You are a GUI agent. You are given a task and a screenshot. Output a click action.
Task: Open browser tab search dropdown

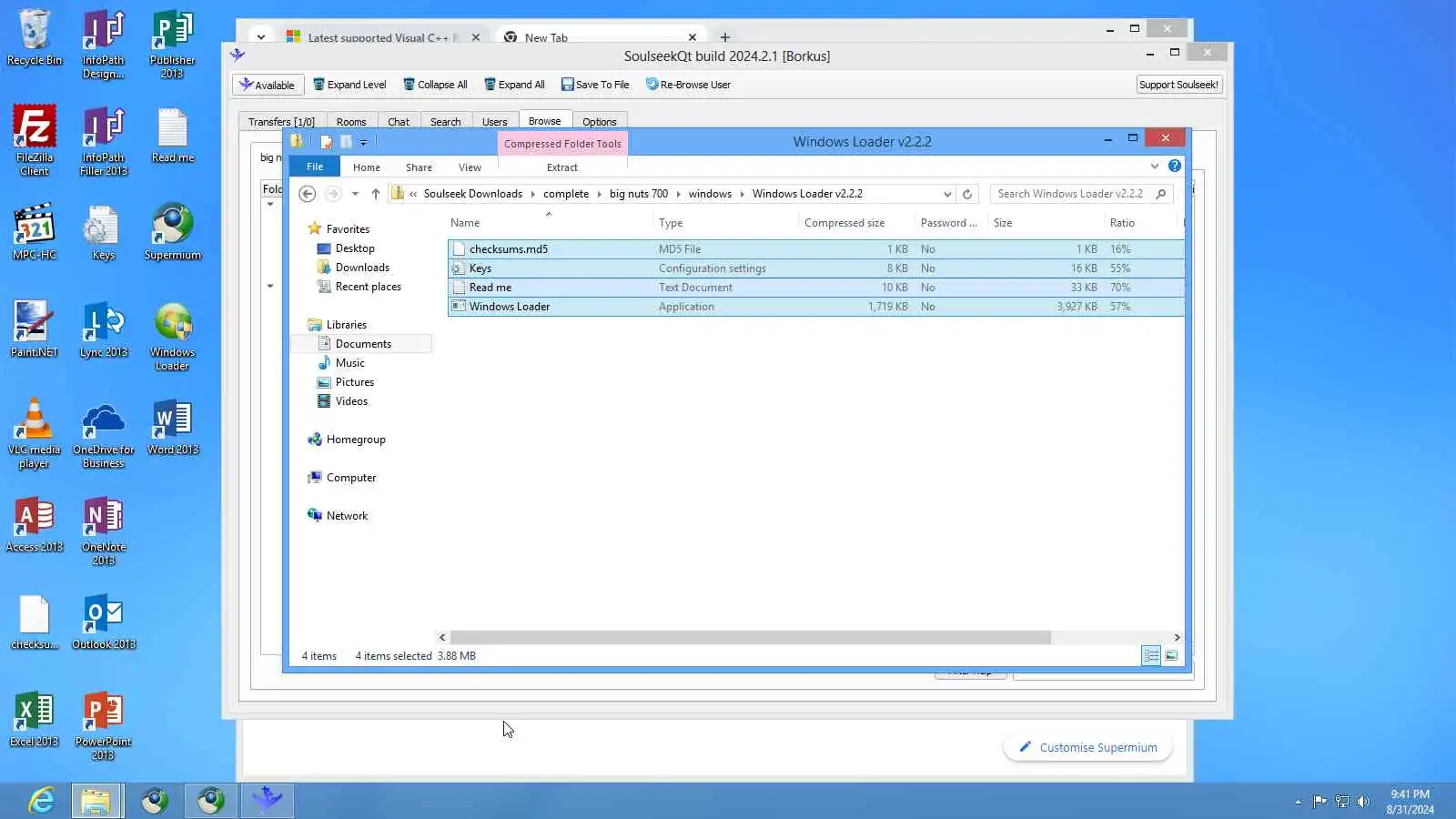[x=261, y=37]
